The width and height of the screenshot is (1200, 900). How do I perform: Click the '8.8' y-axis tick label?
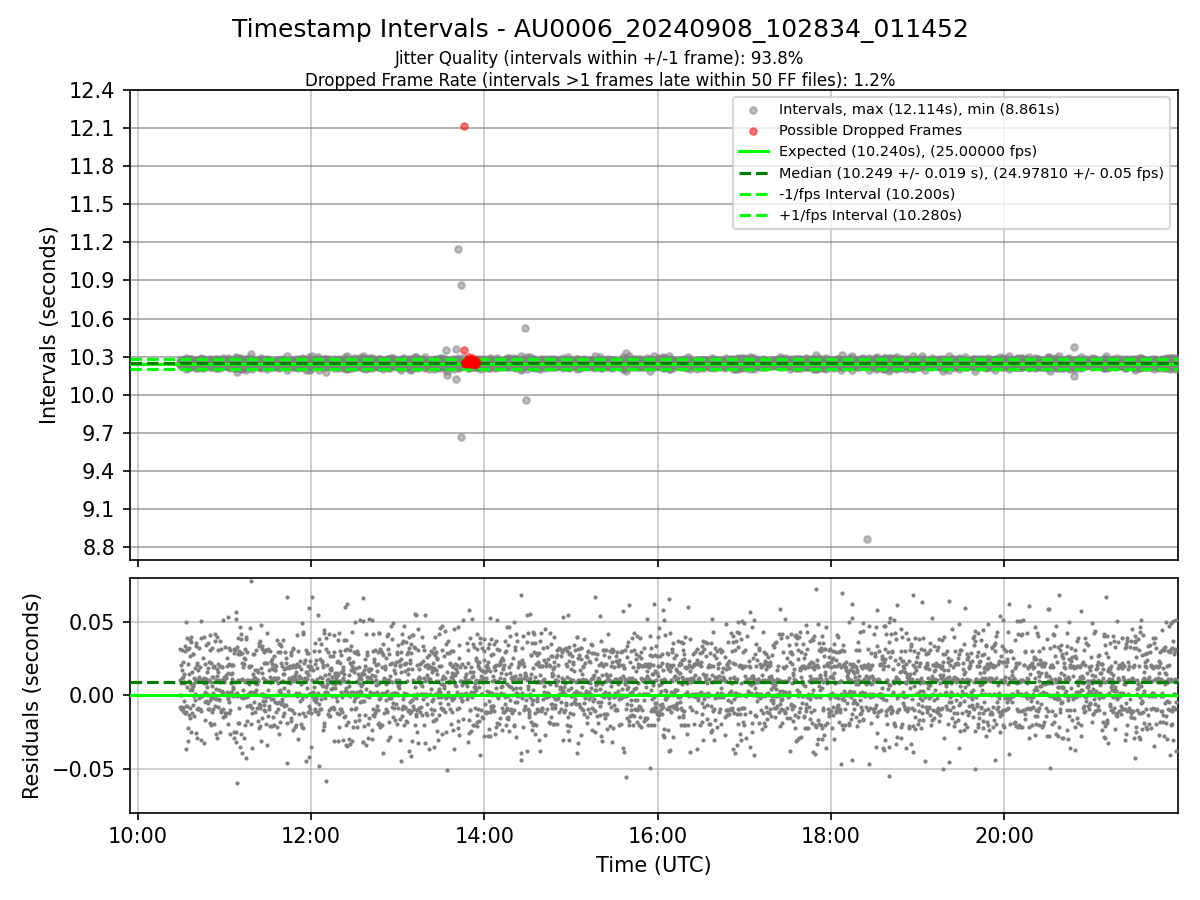pyautogui.click(x=101, y=548)
